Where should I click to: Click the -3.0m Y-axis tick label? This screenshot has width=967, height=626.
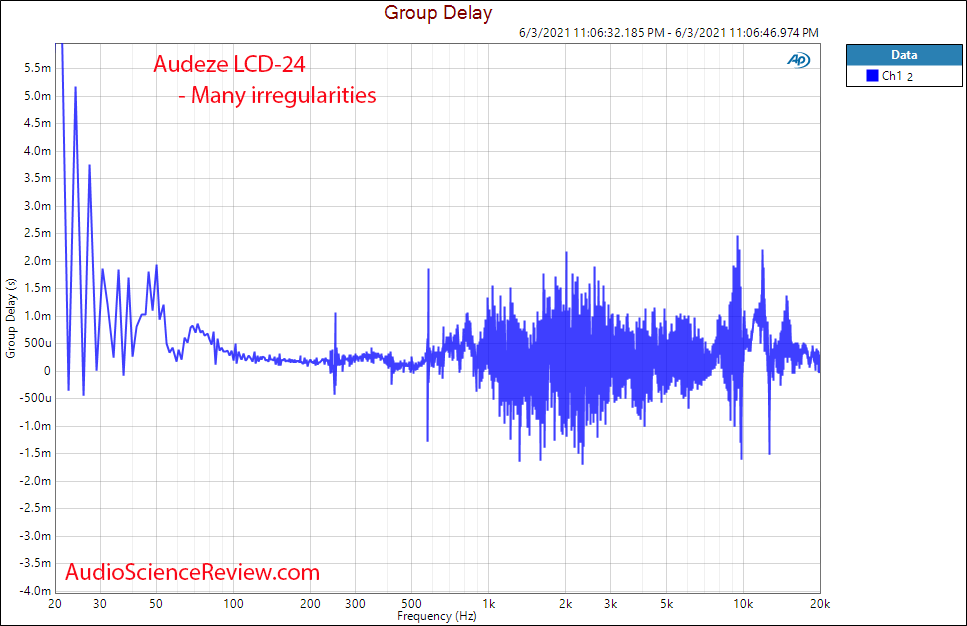point(36,535)
